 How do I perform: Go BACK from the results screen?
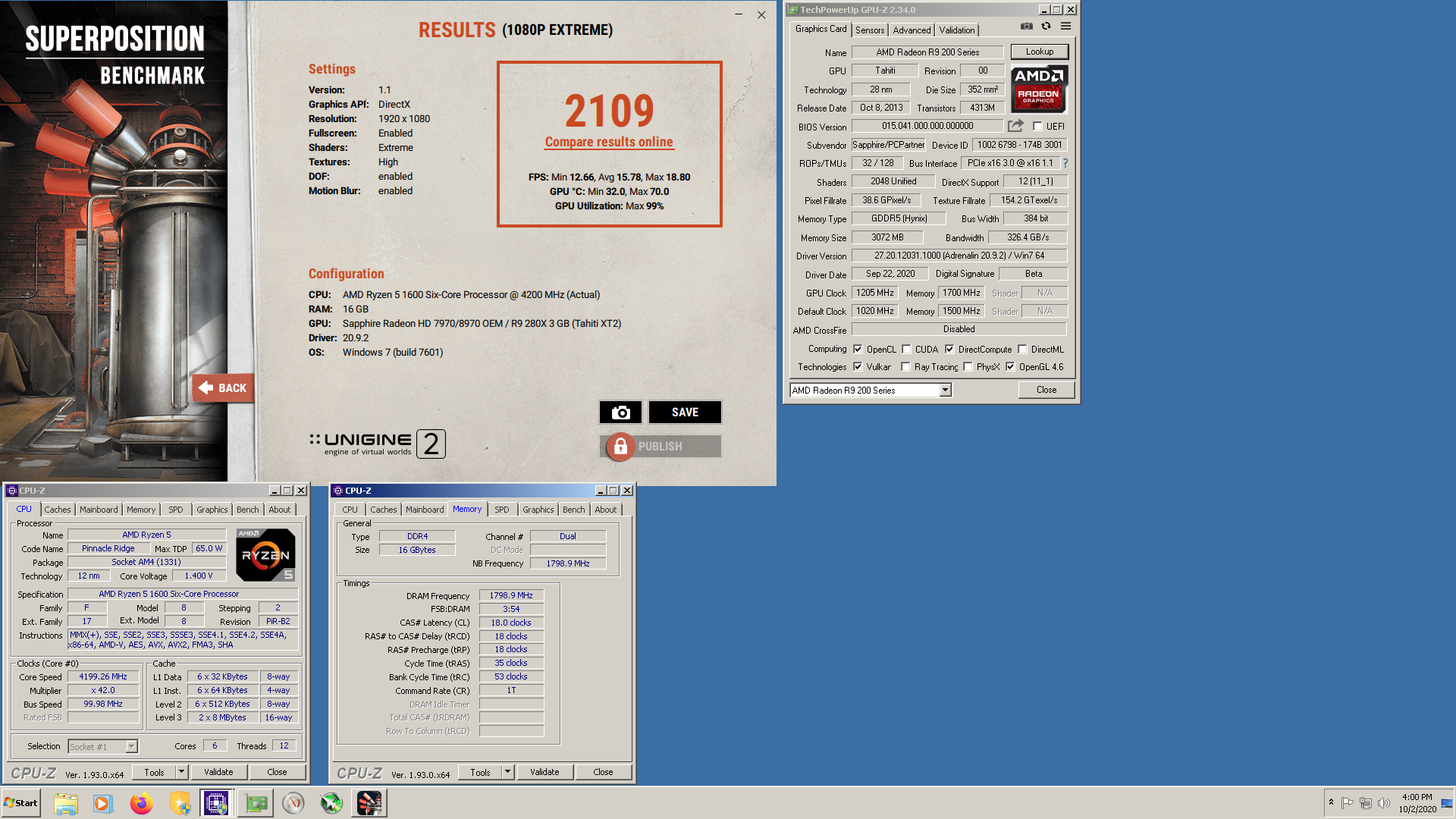pos(223,388)
